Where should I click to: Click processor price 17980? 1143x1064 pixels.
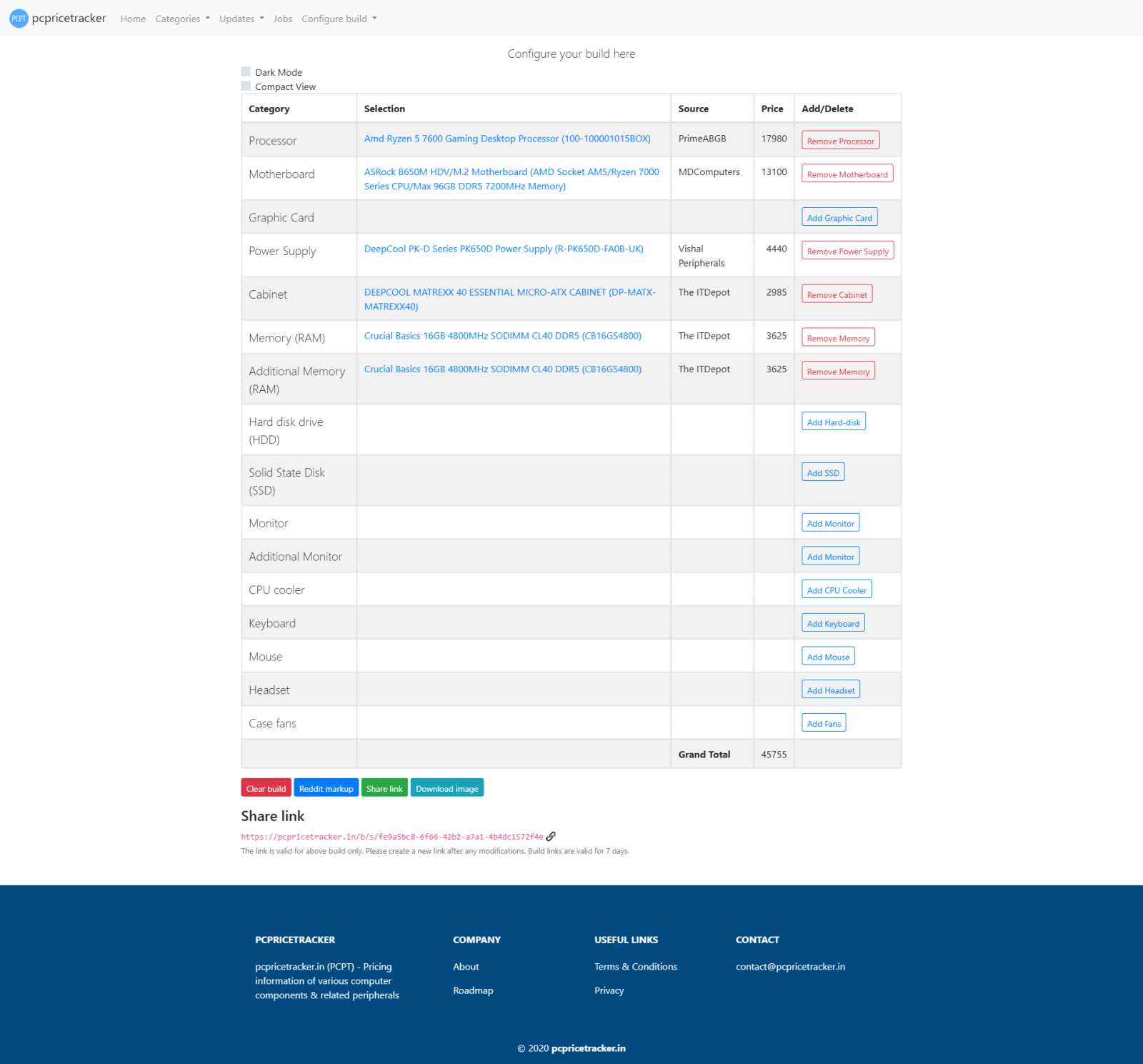[774, 139]
